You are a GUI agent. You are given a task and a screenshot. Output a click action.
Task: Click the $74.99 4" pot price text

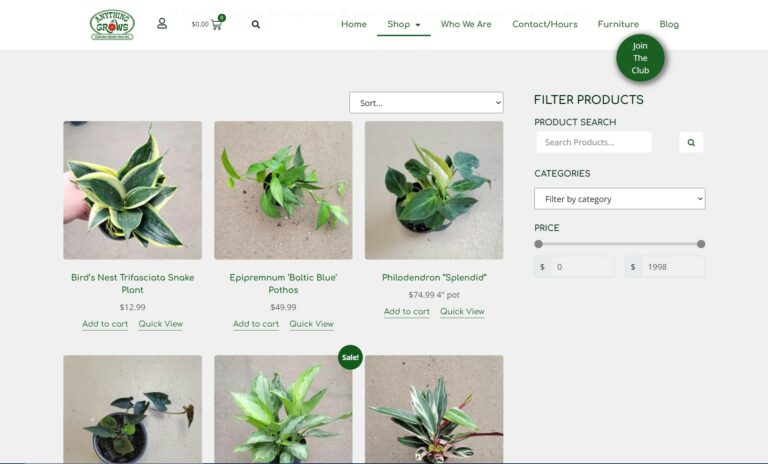pos(434,295)
